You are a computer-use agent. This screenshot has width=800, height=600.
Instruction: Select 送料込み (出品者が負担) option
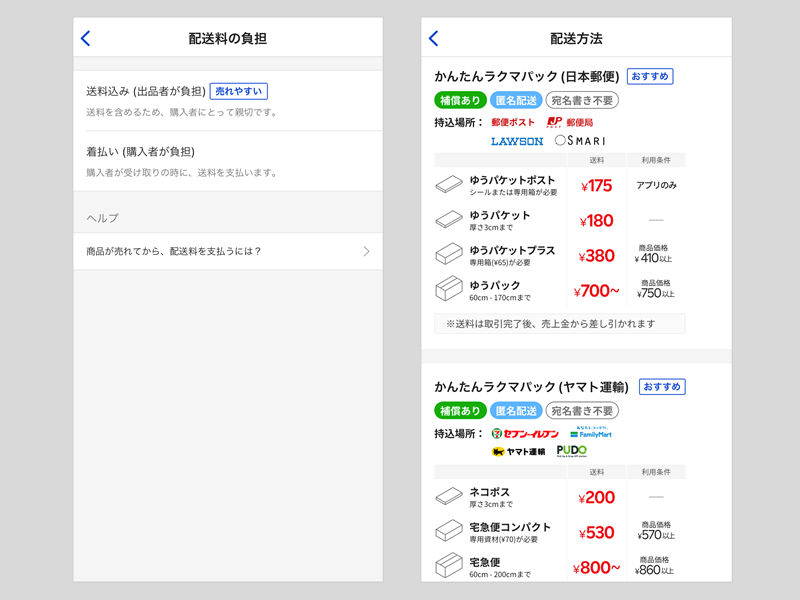point(228,101)
